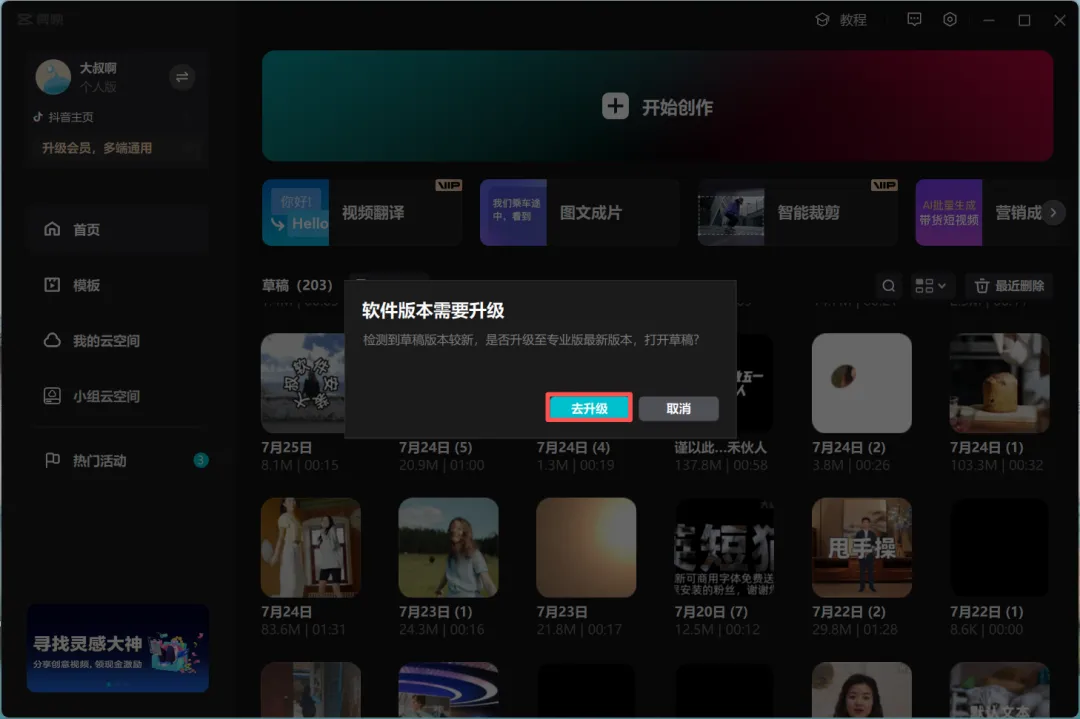Open the 7月23日 (1) draft thumbnail
The height and width of the screenshot is (719, 1080).
448,548
